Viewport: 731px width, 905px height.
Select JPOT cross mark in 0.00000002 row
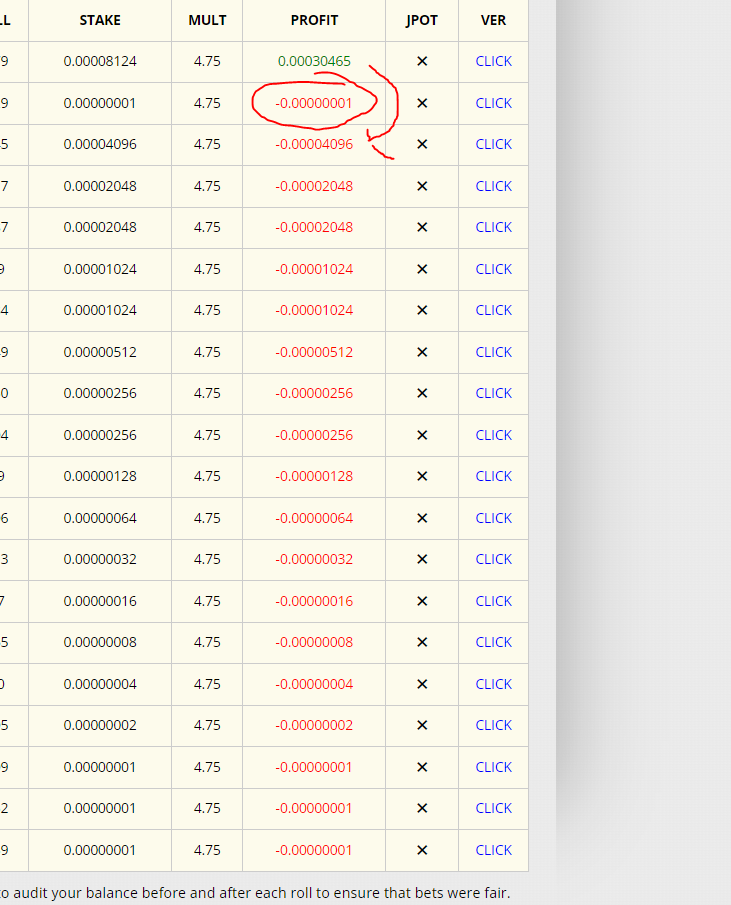coord(422,725)
